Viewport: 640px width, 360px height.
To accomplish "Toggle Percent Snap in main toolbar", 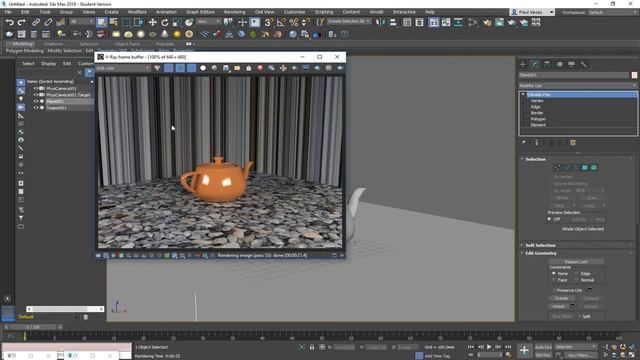I will point(293,22).
